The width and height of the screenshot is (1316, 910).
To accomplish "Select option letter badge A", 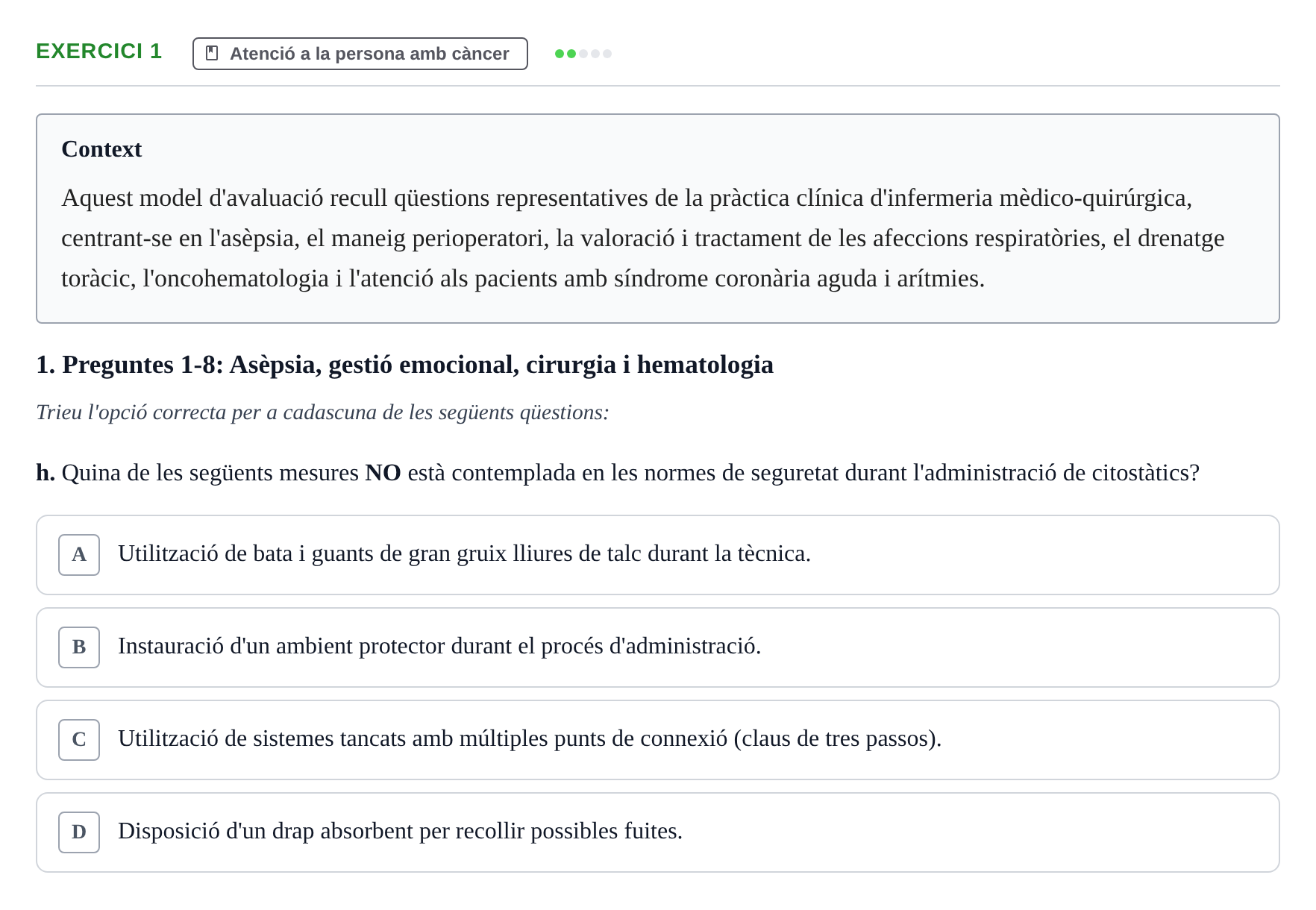I will tap(79, 555).
